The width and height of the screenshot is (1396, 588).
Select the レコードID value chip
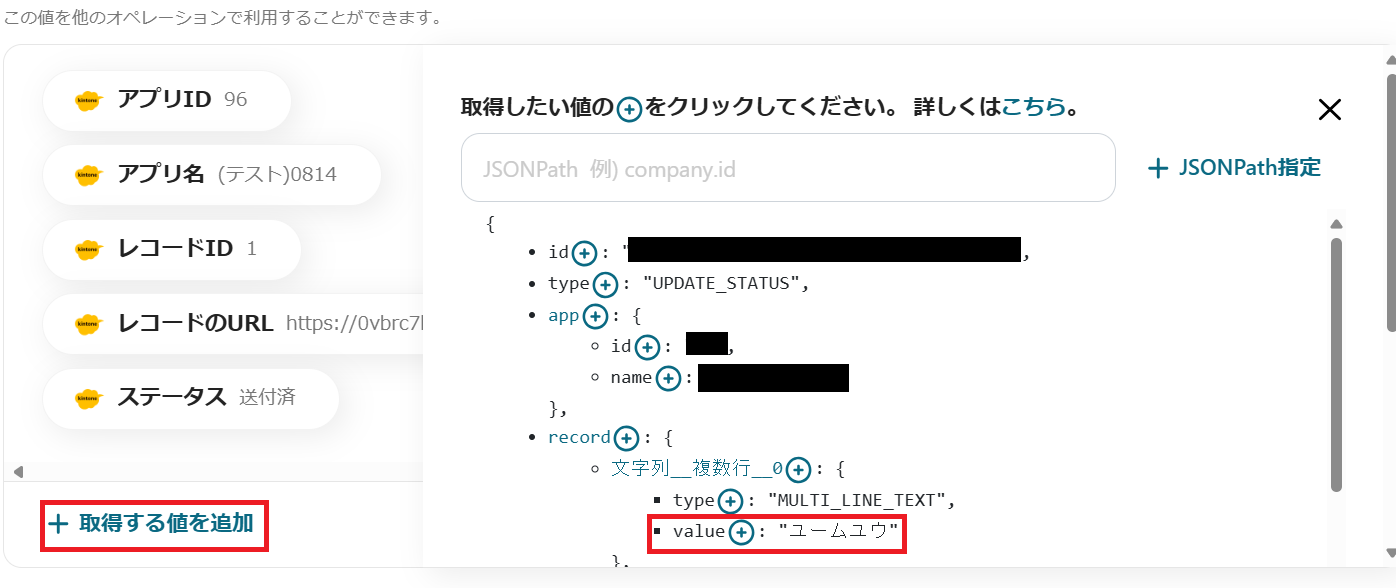pyautogui.click(x=171, y=249)
